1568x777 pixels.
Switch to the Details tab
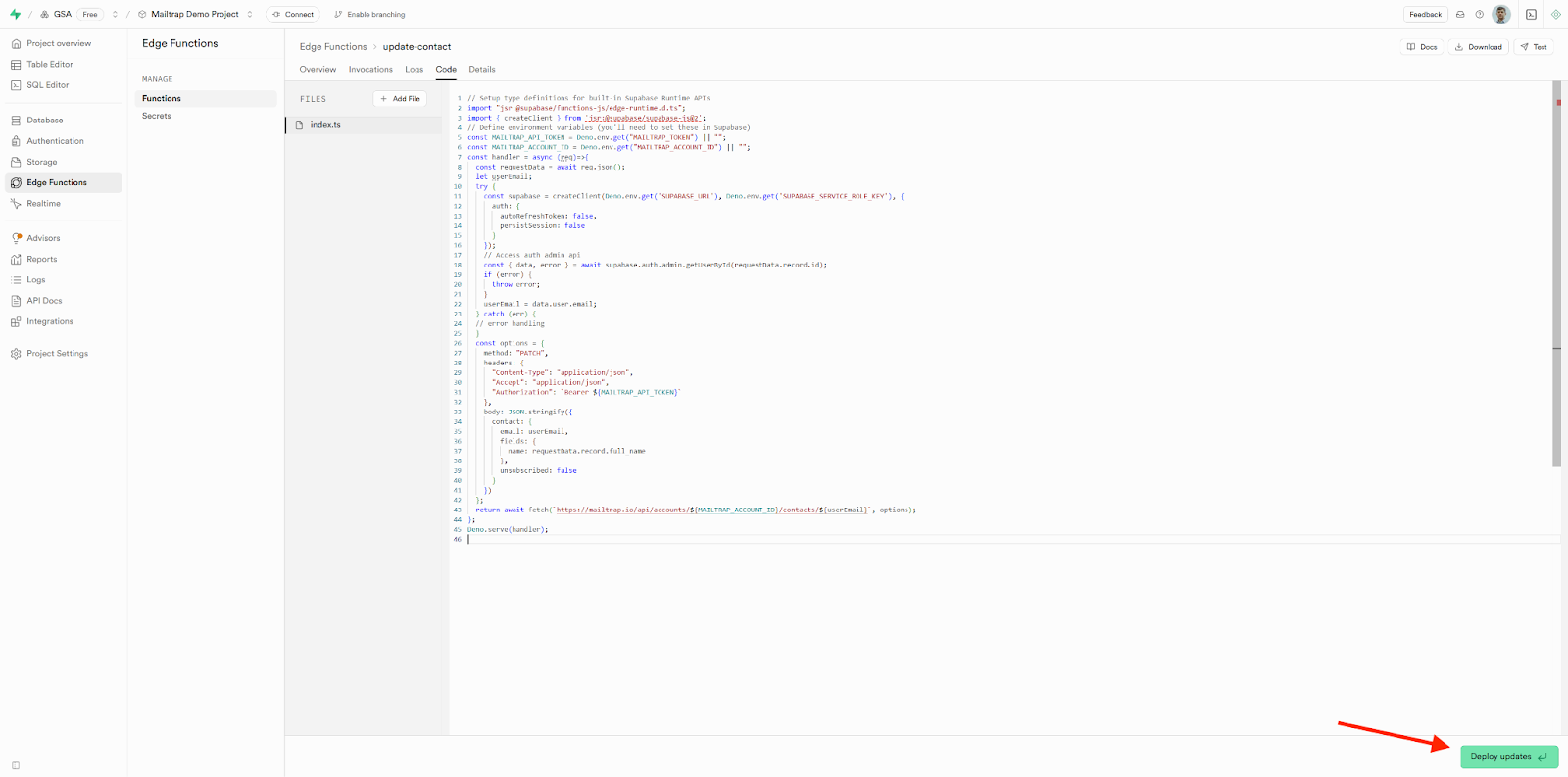(482, 69)
